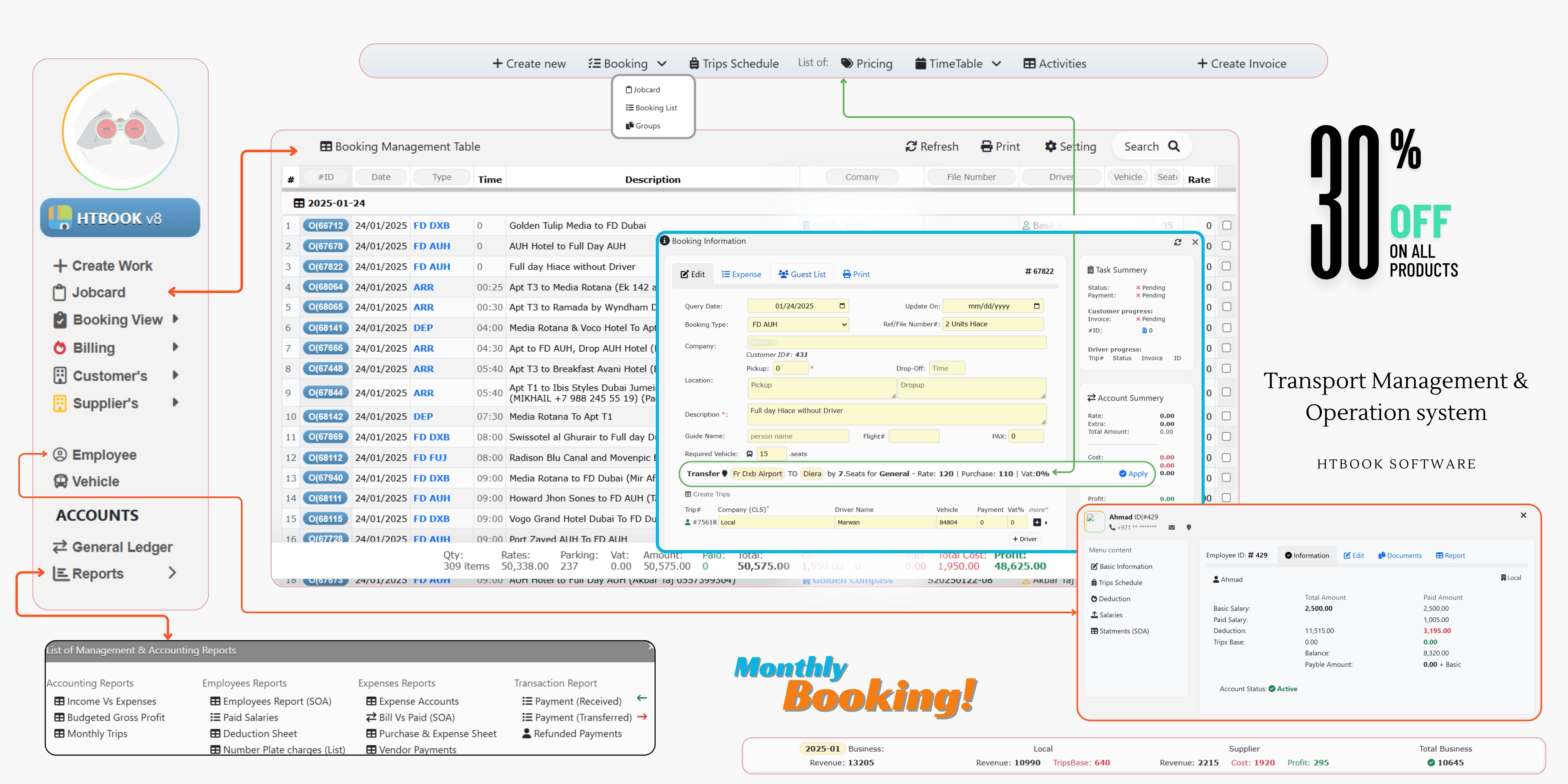Open the Employee section icon
1568x784 pixels.
point(60,455)
